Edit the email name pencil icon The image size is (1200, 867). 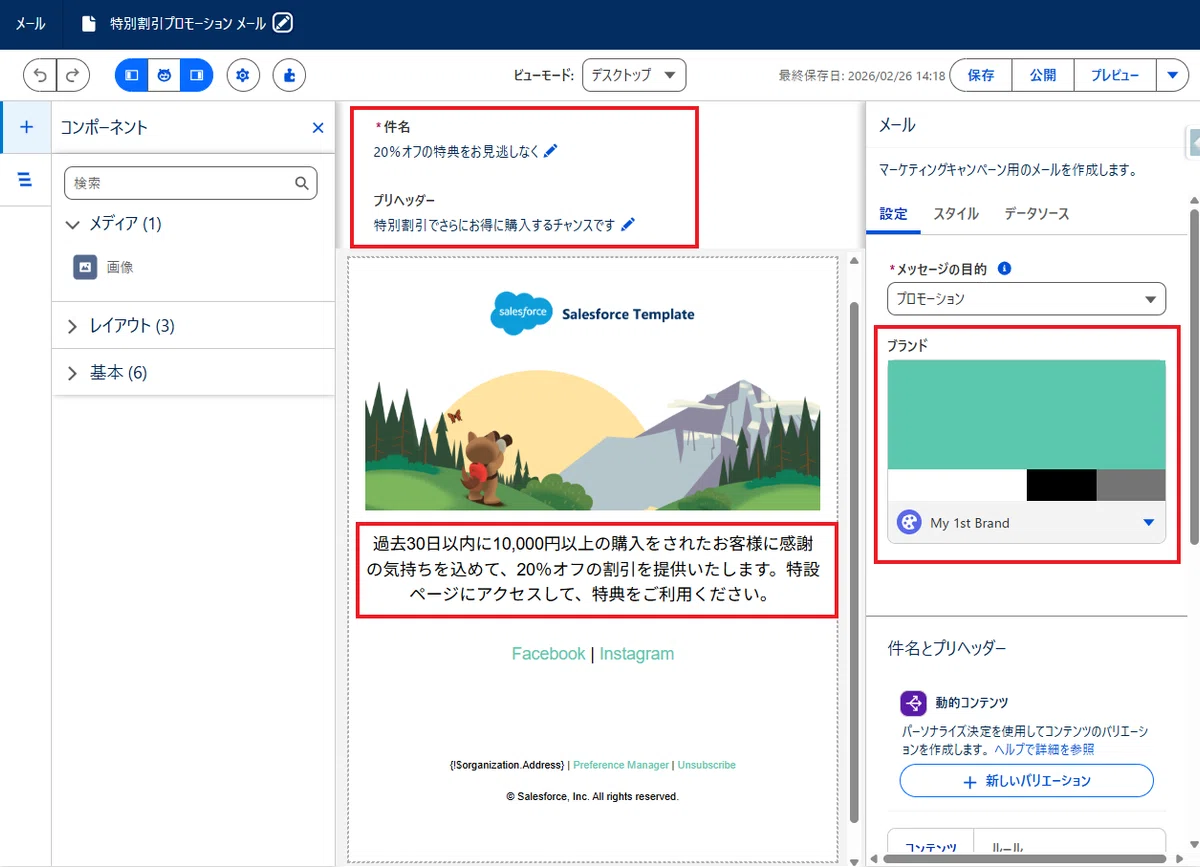point(283,23)
